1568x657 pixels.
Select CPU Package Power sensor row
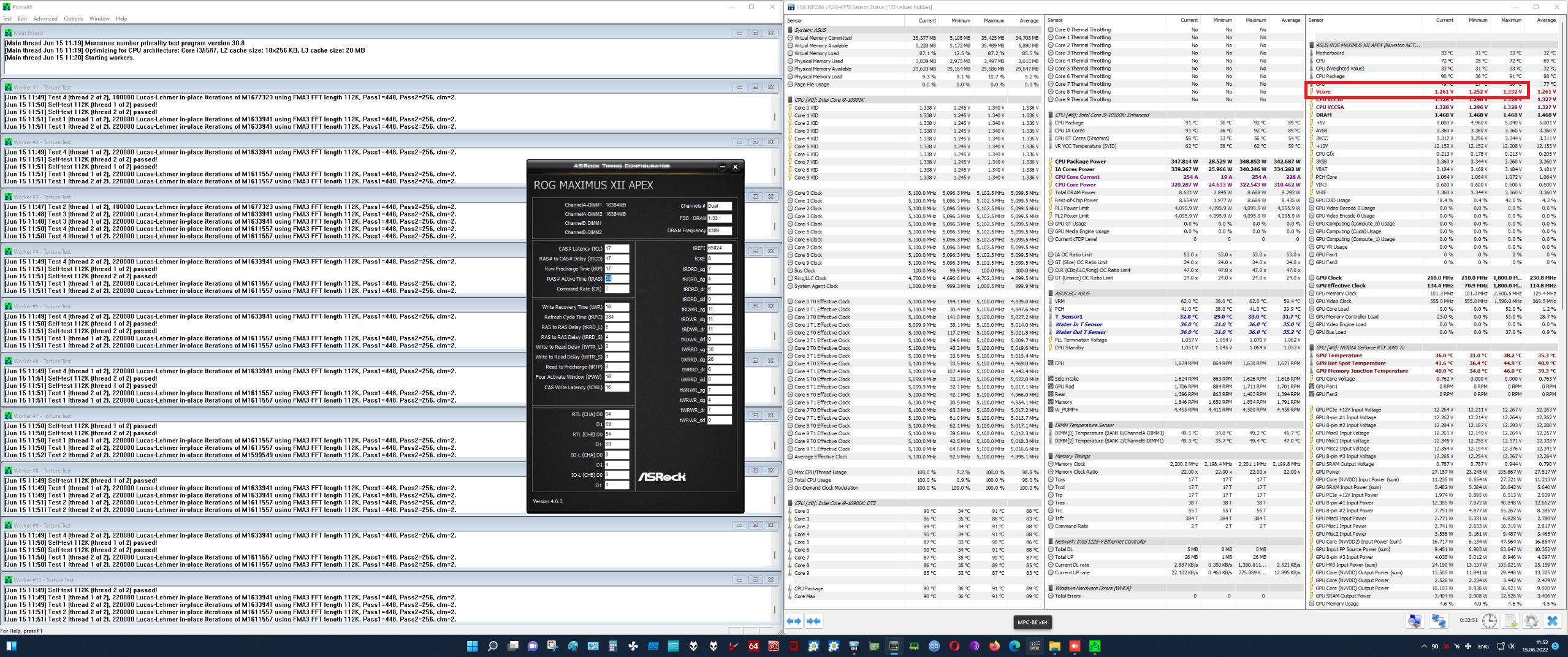[1175, 162]
